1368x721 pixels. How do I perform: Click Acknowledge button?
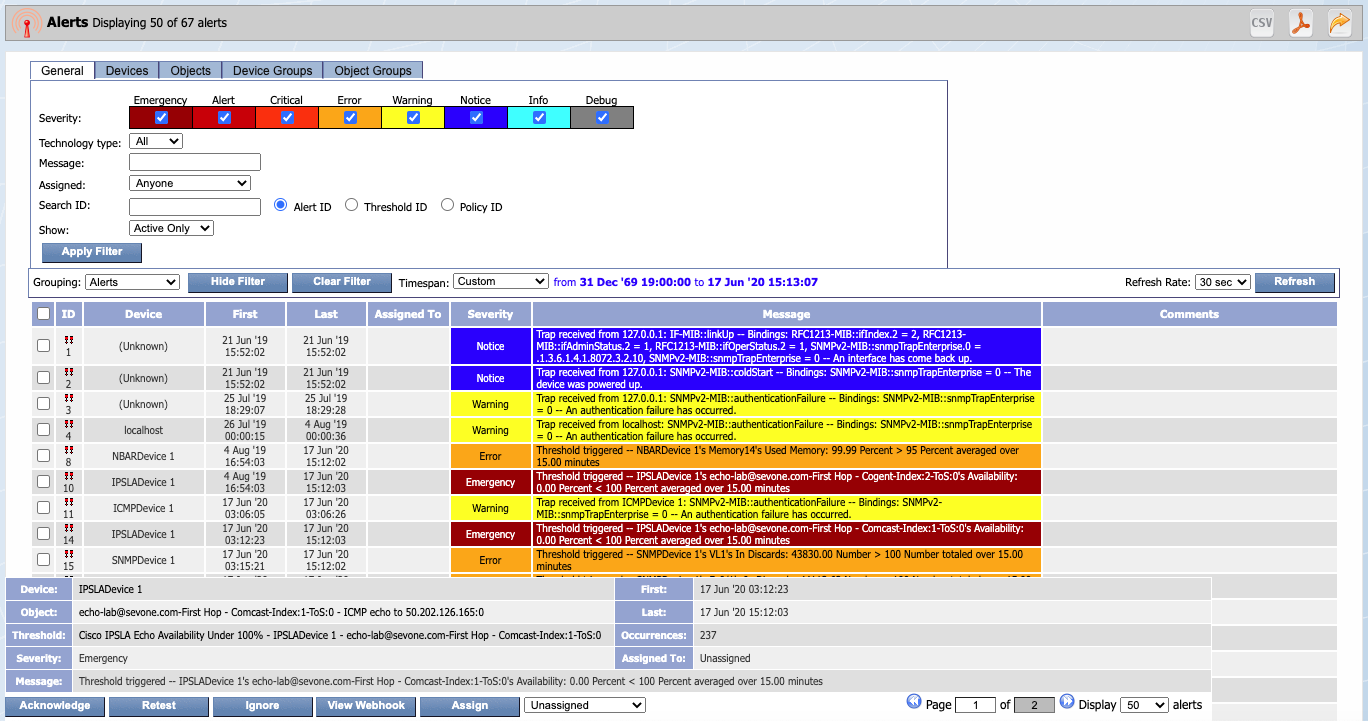coord(55,706)
